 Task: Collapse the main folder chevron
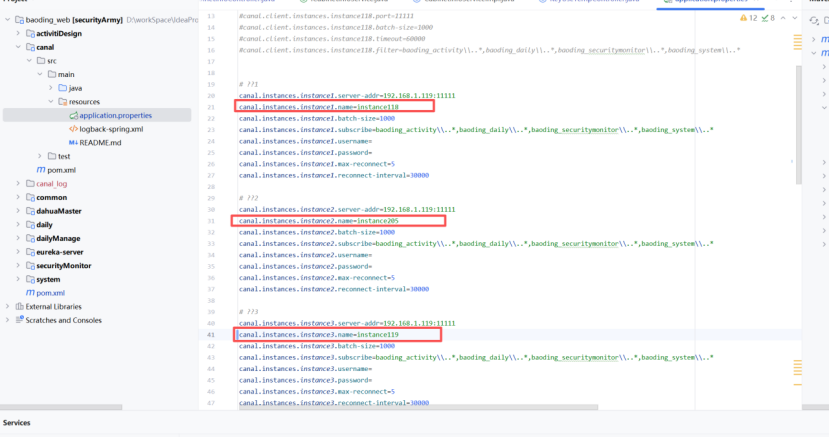40,75
